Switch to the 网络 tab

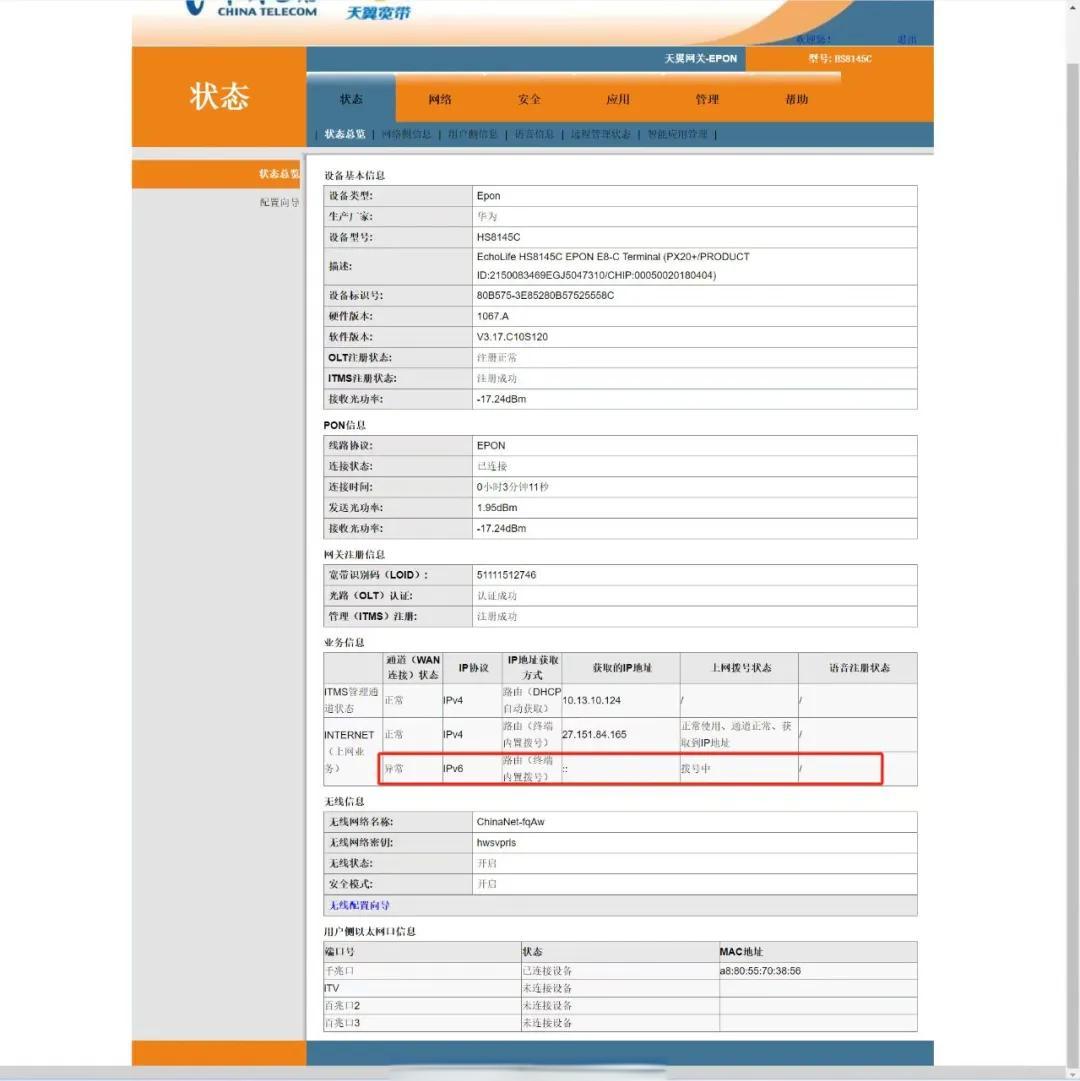[440, 99]
